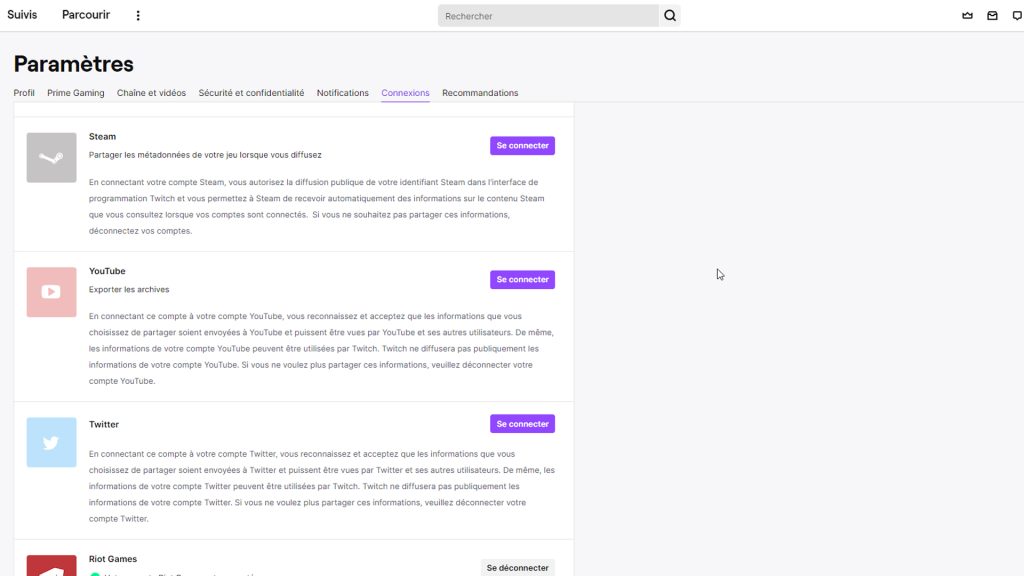Click the Suivis menu item

pyautogui.click(x=22, y=14)
